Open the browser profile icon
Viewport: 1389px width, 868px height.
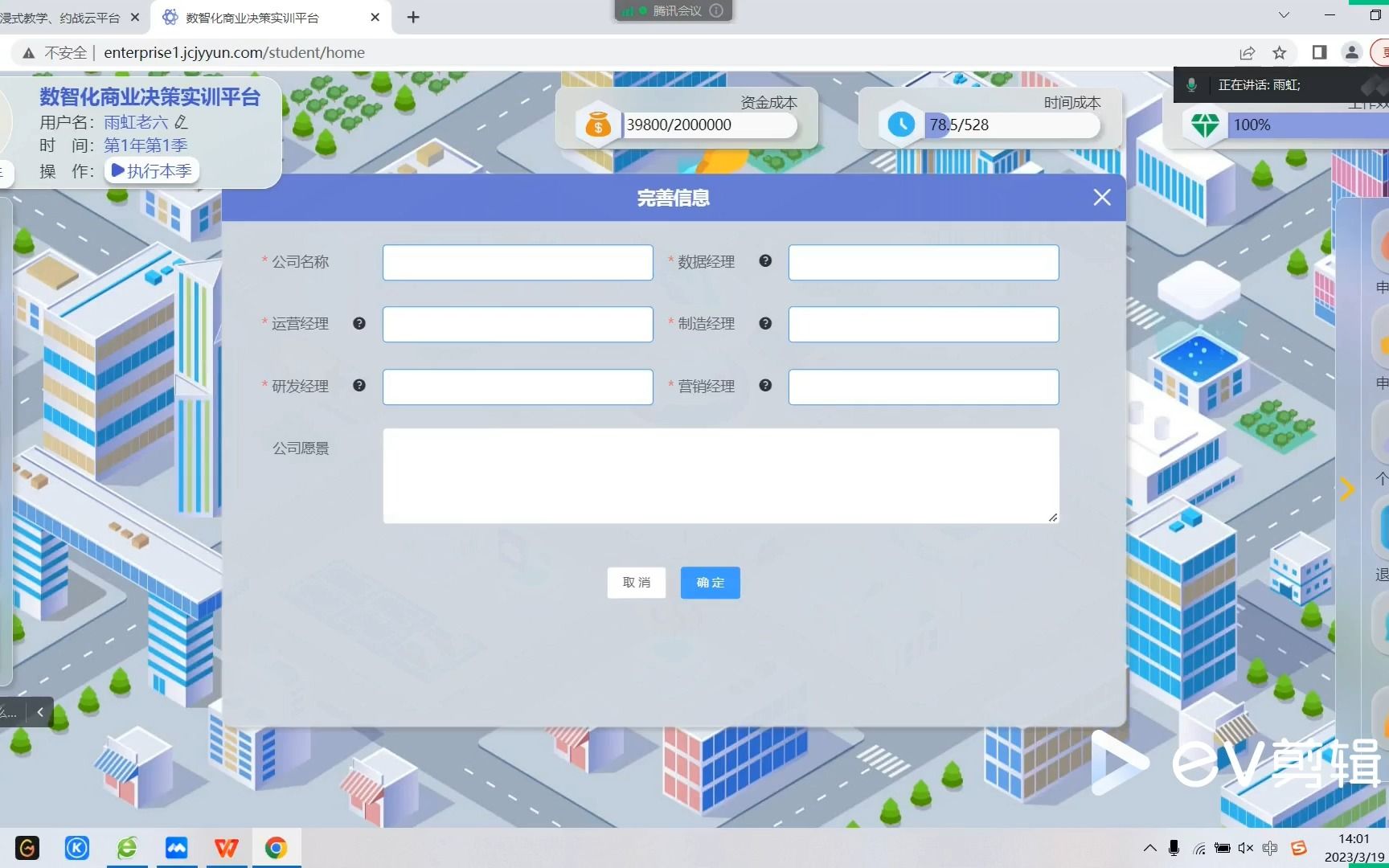point(1352,52)
